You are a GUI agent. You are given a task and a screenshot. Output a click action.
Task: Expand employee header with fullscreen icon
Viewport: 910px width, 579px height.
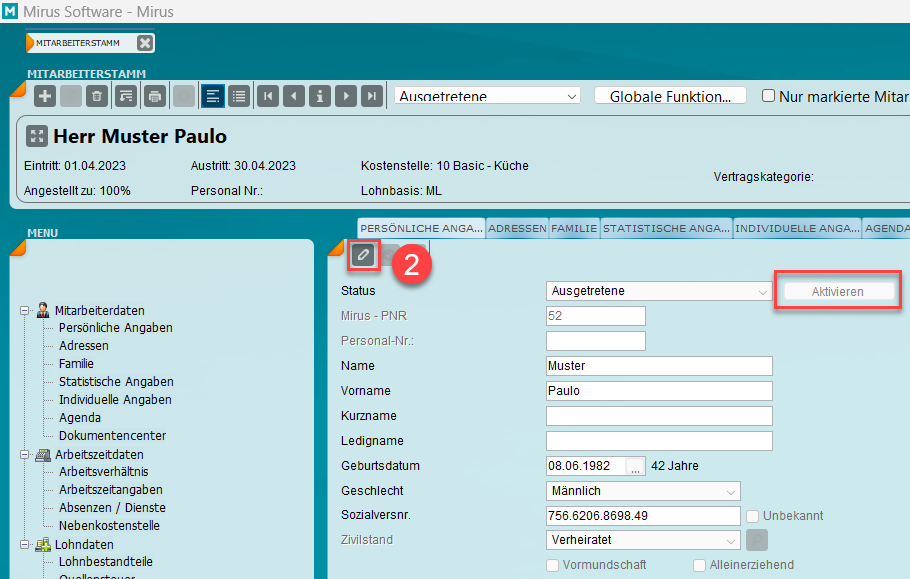[x=36, y=136]
